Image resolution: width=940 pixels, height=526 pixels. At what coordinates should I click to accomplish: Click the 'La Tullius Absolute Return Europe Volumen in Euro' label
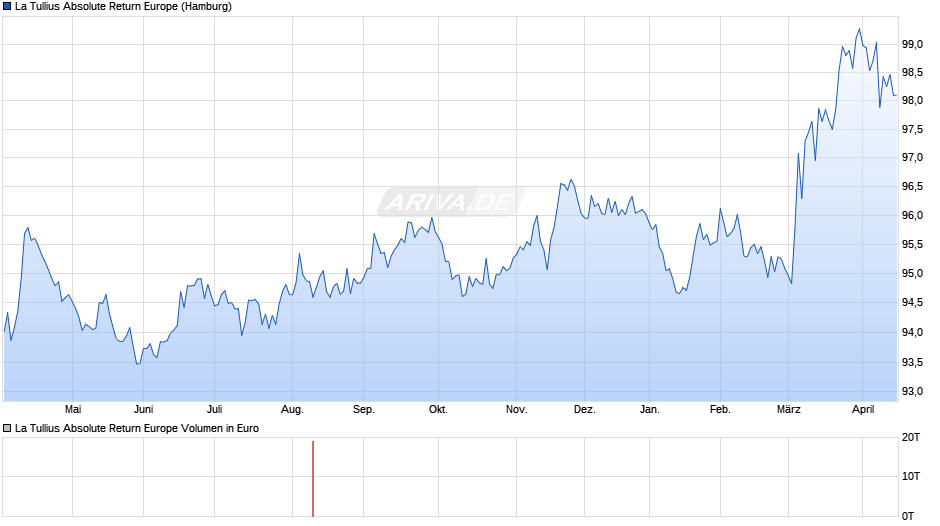point(137,428)
